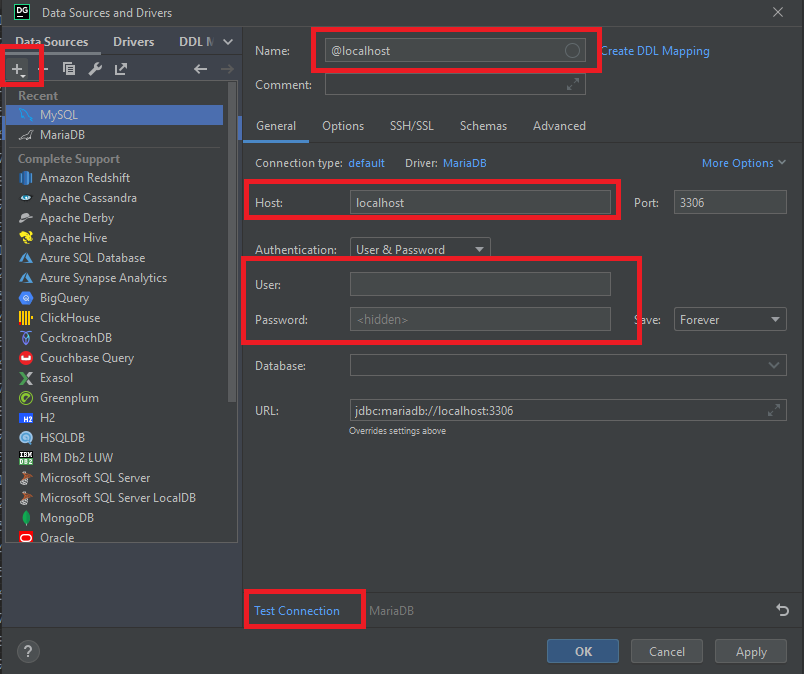Select MariaDB in the Recent list
The image size is (804, 677).
click(x=115, y=135)
